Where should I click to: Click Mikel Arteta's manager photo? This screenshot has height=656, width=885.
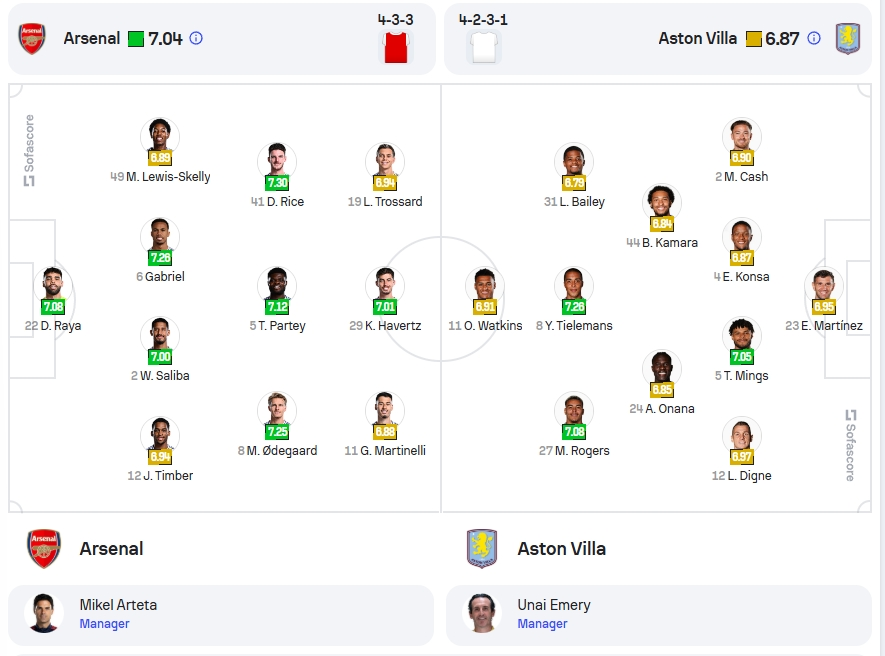43,613
